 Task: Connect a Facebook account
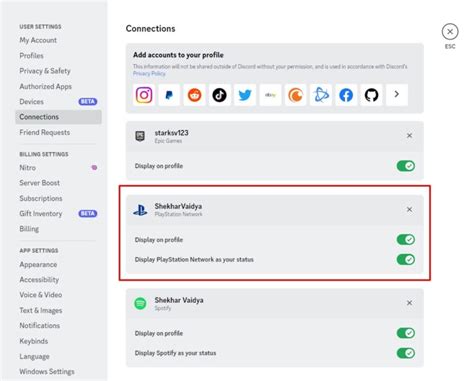coord(346,95)
